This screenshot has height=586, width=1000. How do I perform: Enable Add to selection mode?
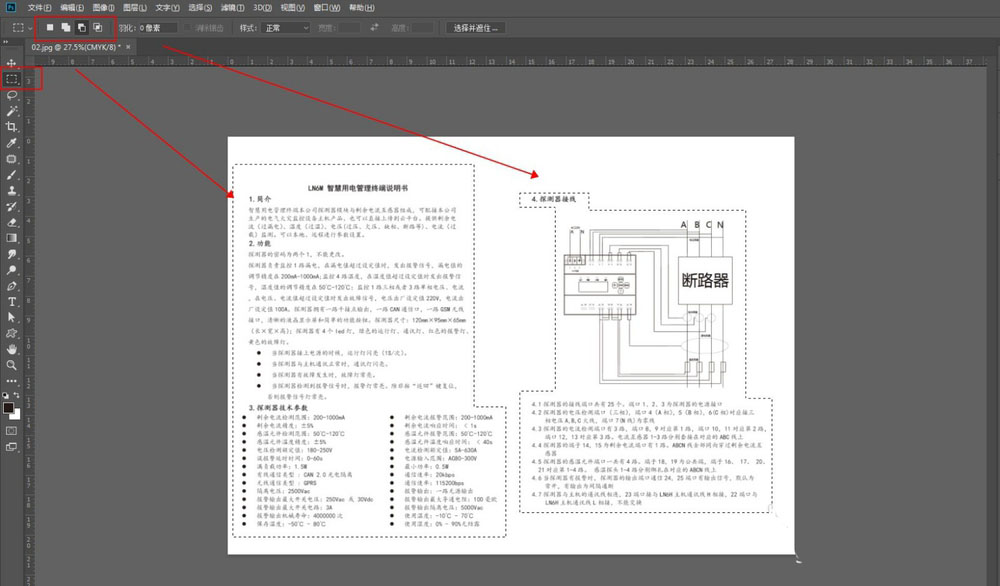coord(66,28)
